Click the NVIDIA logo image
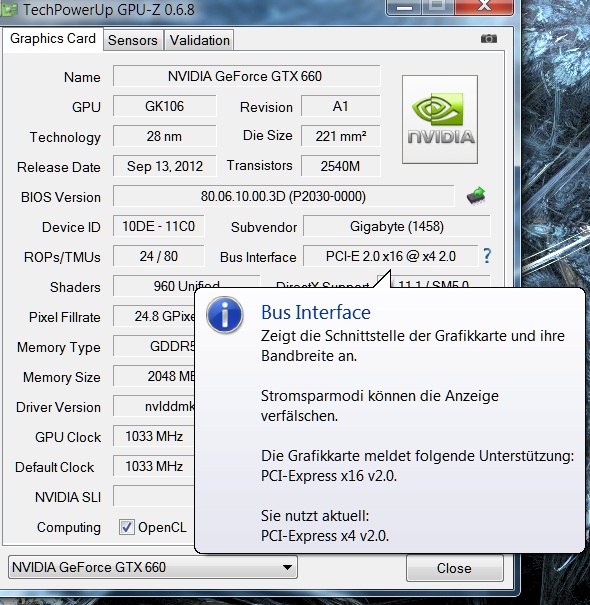Image resolution: width=590 pixels, height=605 pixels. tap(440, 120)
